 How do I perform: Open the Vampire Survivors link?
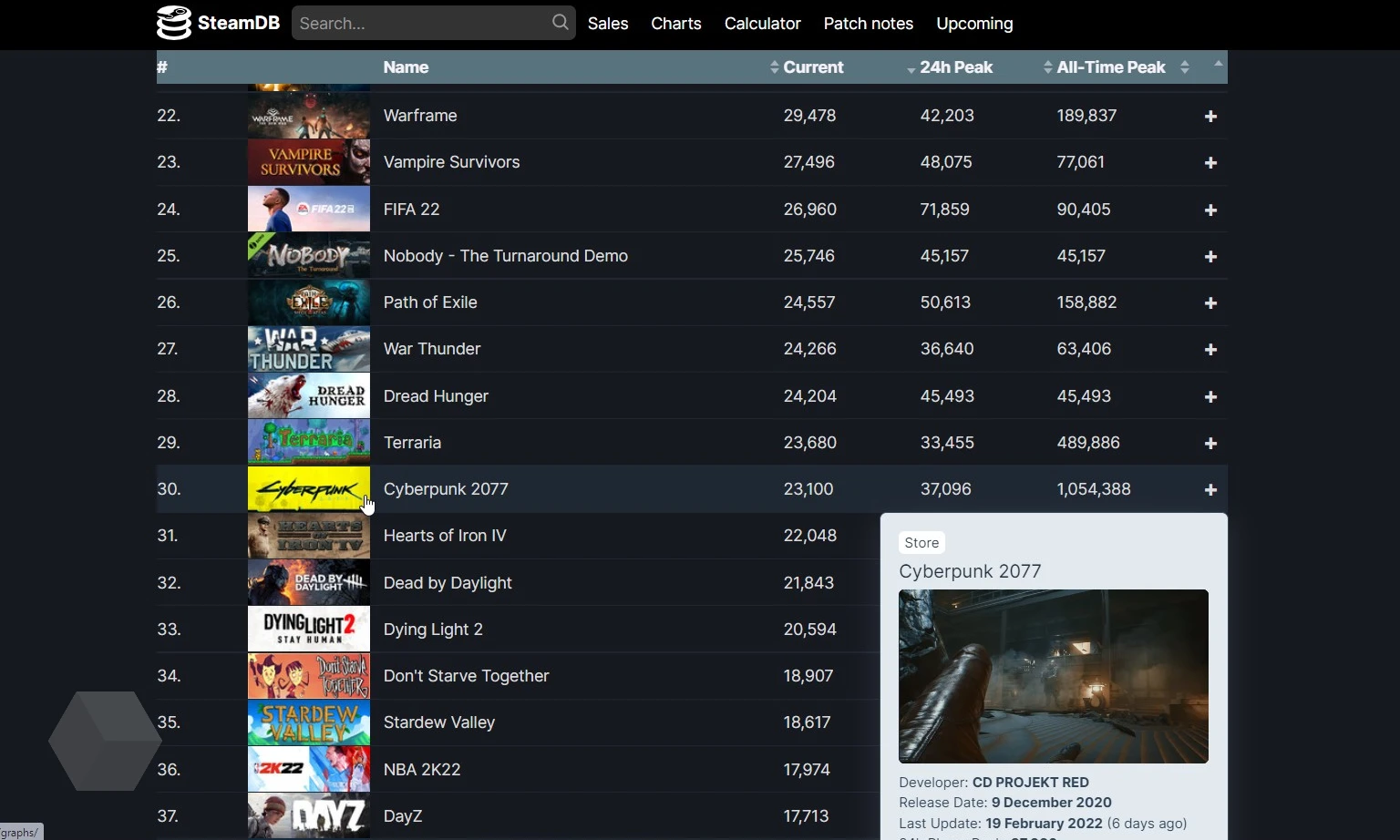452,162
